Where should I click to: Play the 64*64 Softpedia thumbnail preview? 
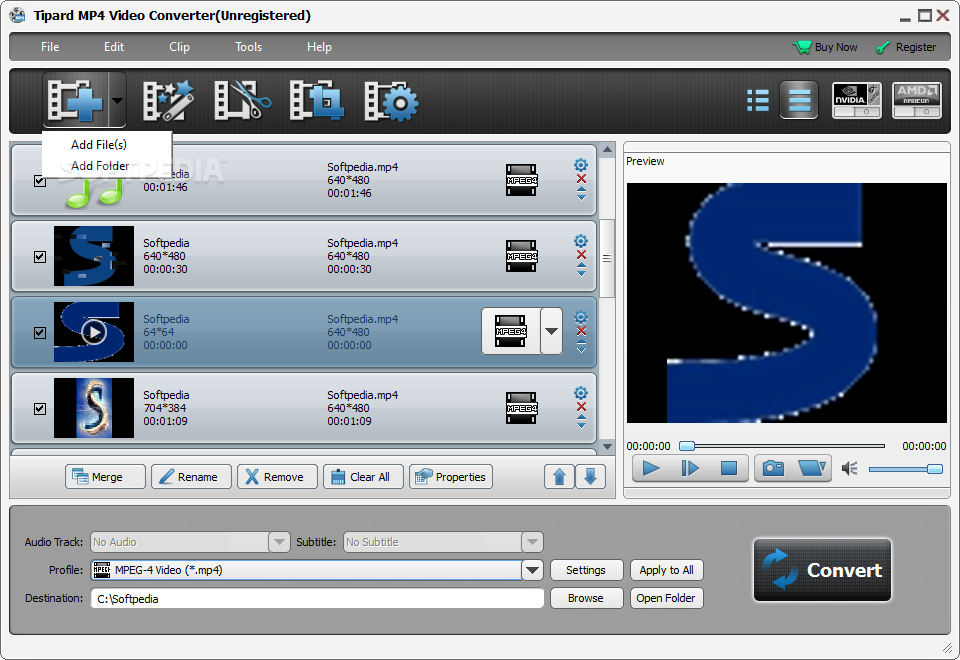click(94, 332)
